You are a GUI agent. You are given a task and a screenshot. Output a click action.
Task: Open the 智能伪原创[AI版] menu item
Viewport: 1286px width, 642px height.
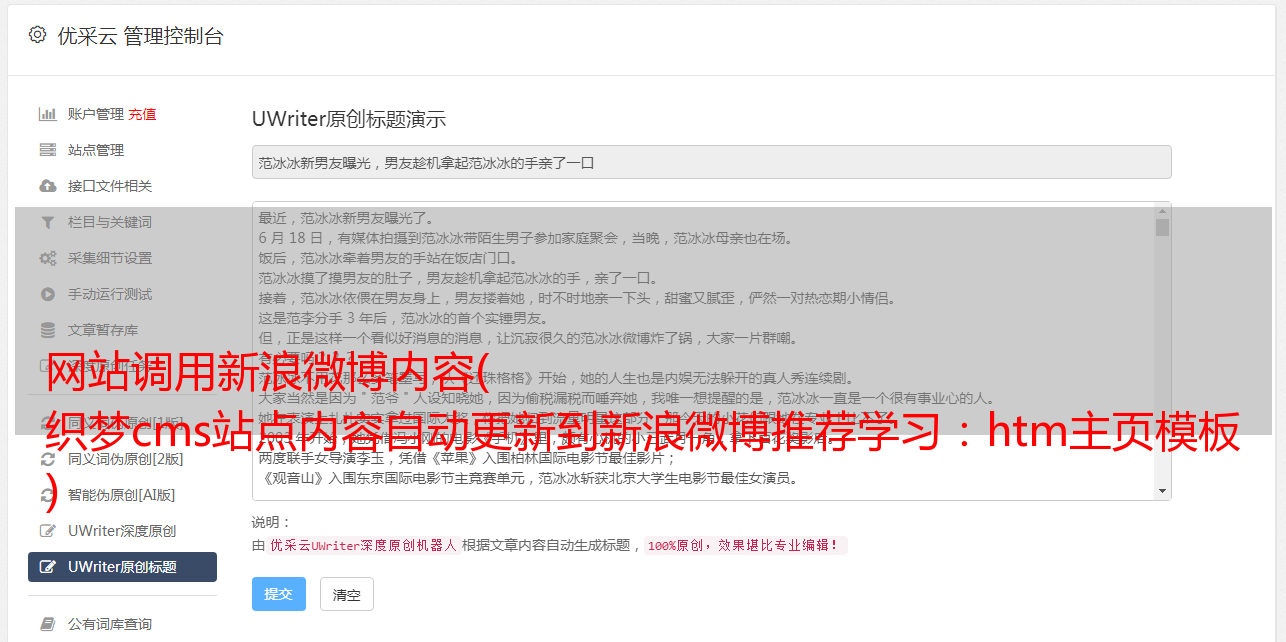click(122, 495)
